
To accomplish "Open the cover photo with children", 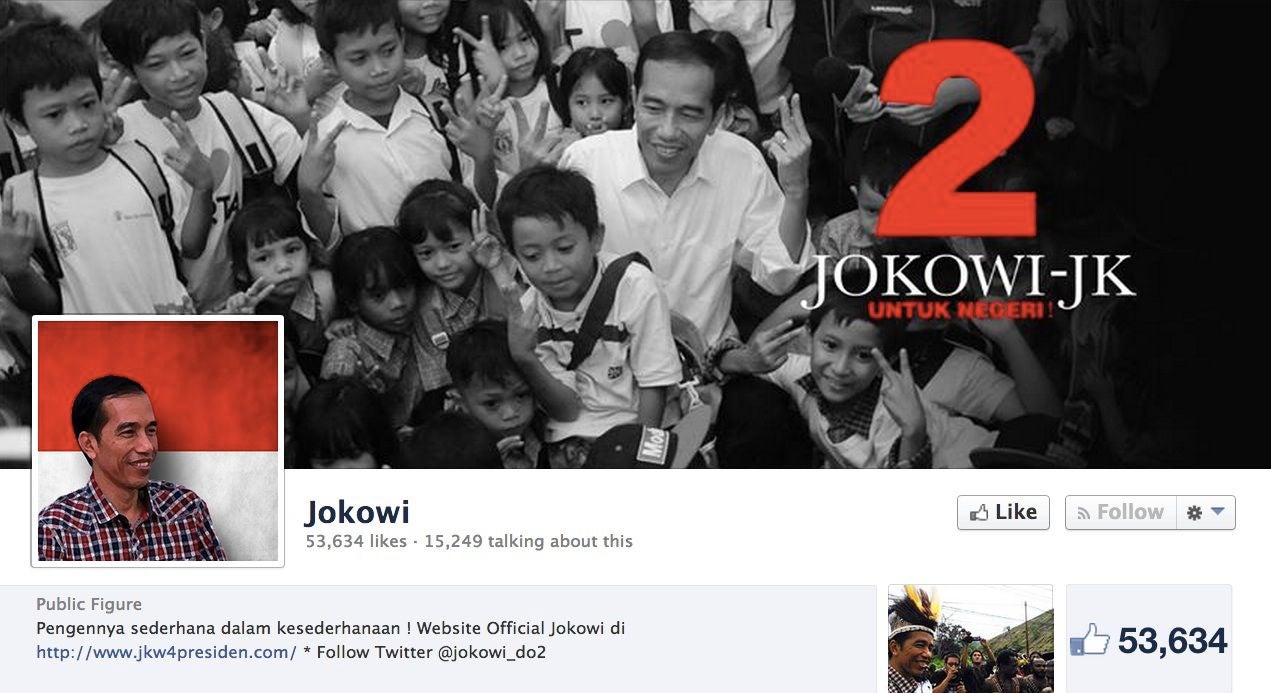I will click(635, 234).
